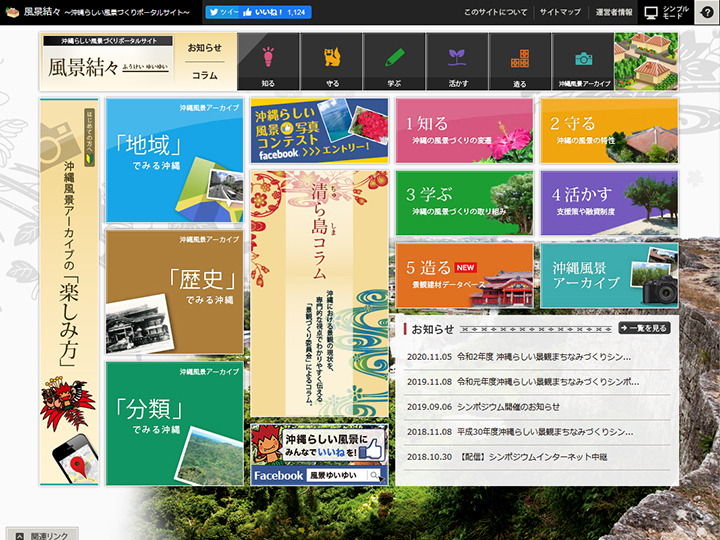Open 2019.09.06 シンポジウム開催のお知らせ
720x540 pixels.
click(x=537, y=407)
